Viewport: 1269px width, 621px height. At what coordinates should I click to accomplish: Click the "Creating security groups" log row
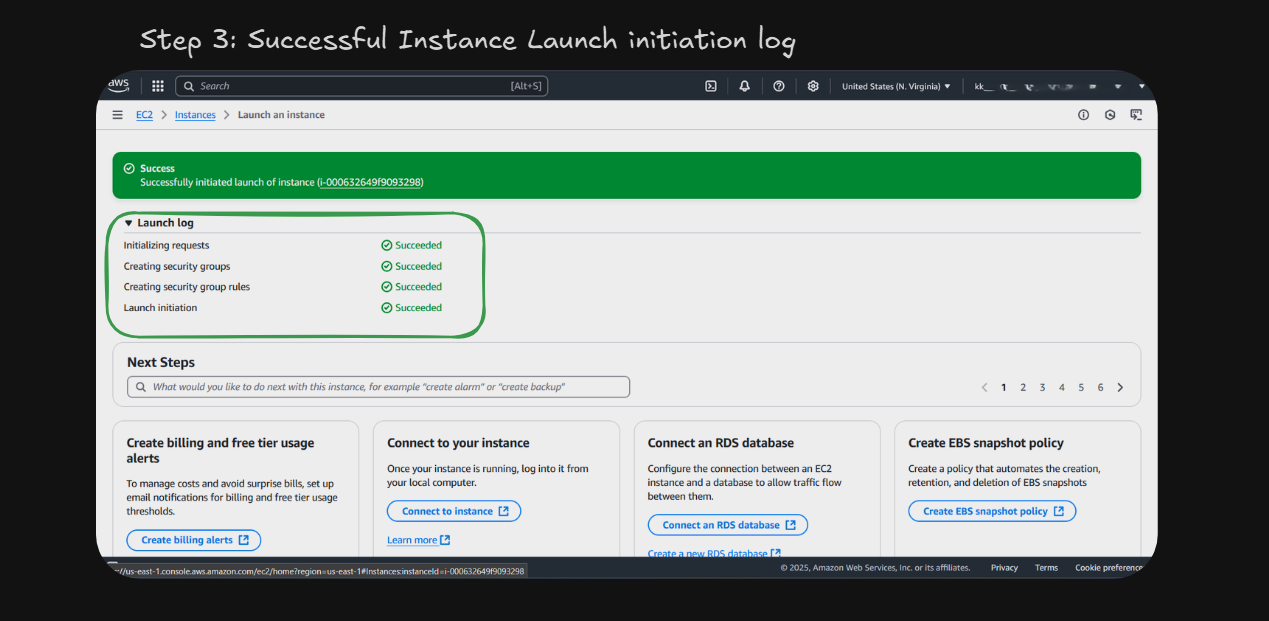tap(177, 267)
